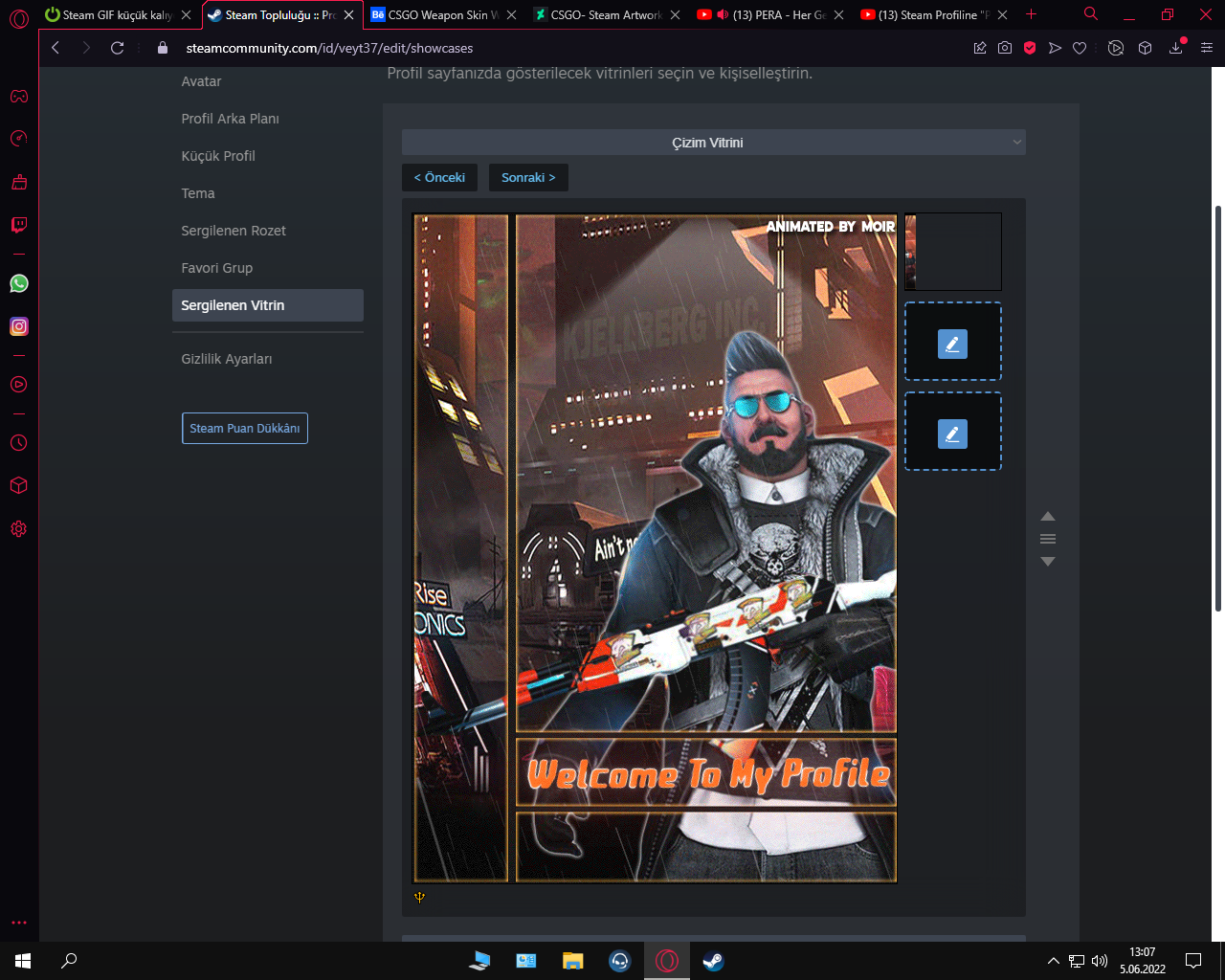Open Settings gear in the Opera sidebar
The image size is (1225, 980).
pyautogui.click(x=19, y=529)
